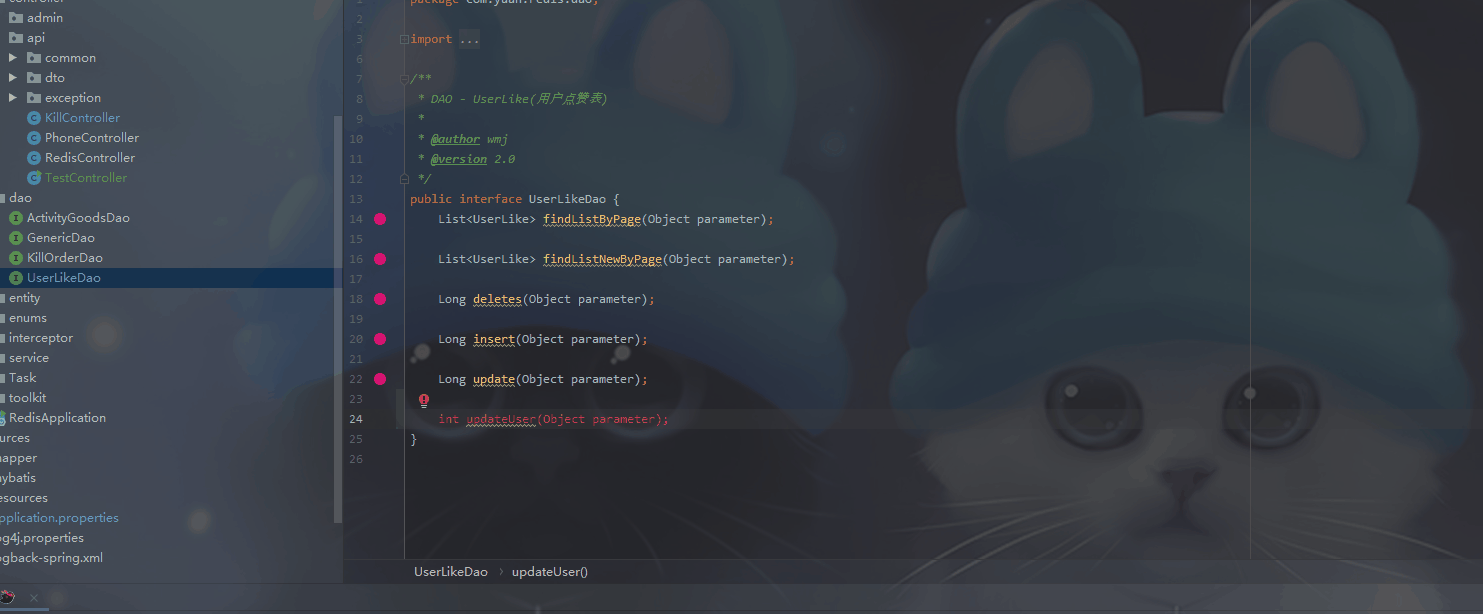The width and height of the screenshot is (1483, 614).
Task: Select the UserLikeDao tree row
Action: pos(168,278)
